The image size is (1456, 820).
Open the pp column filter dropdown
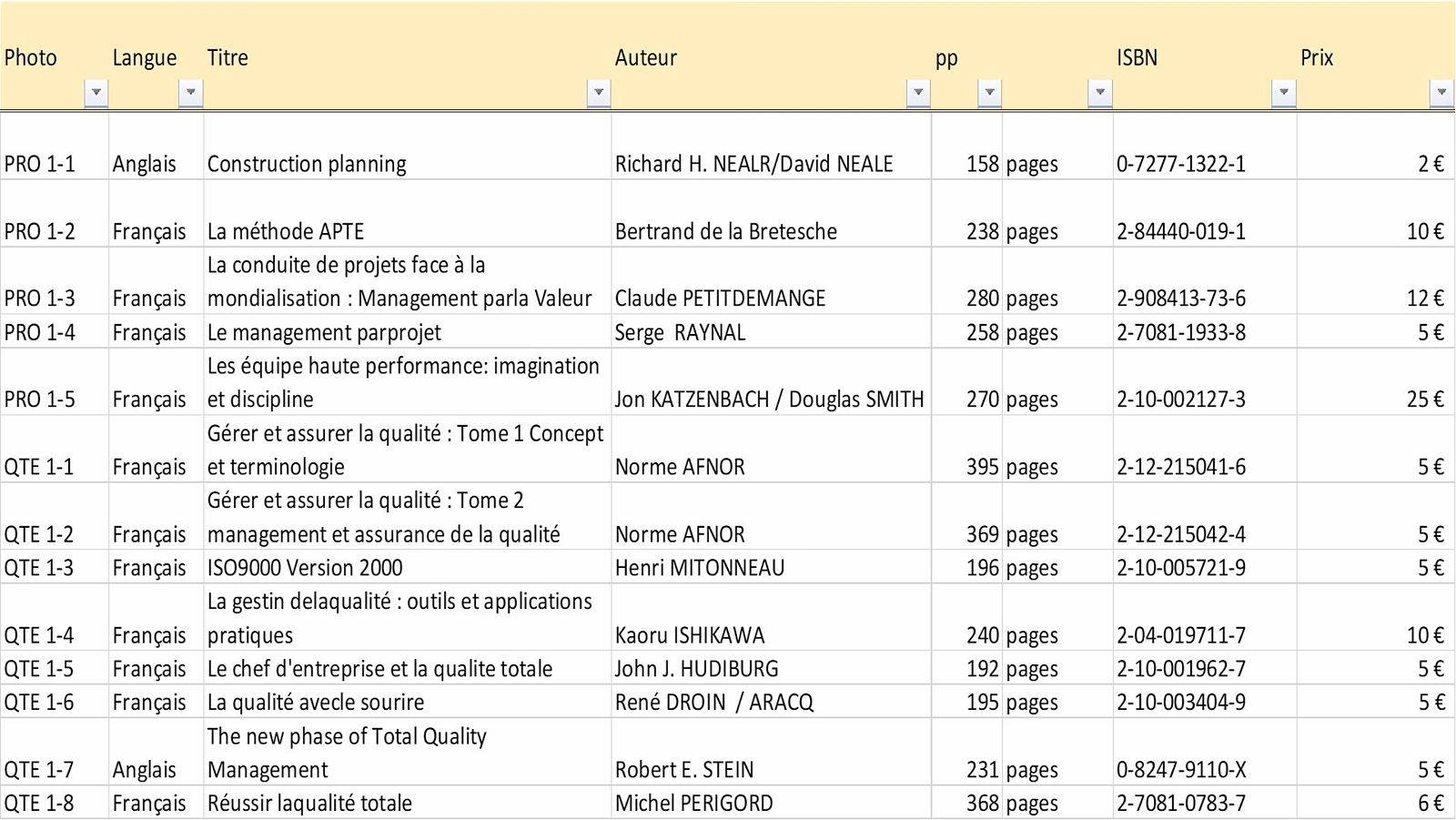click(989, 93)
